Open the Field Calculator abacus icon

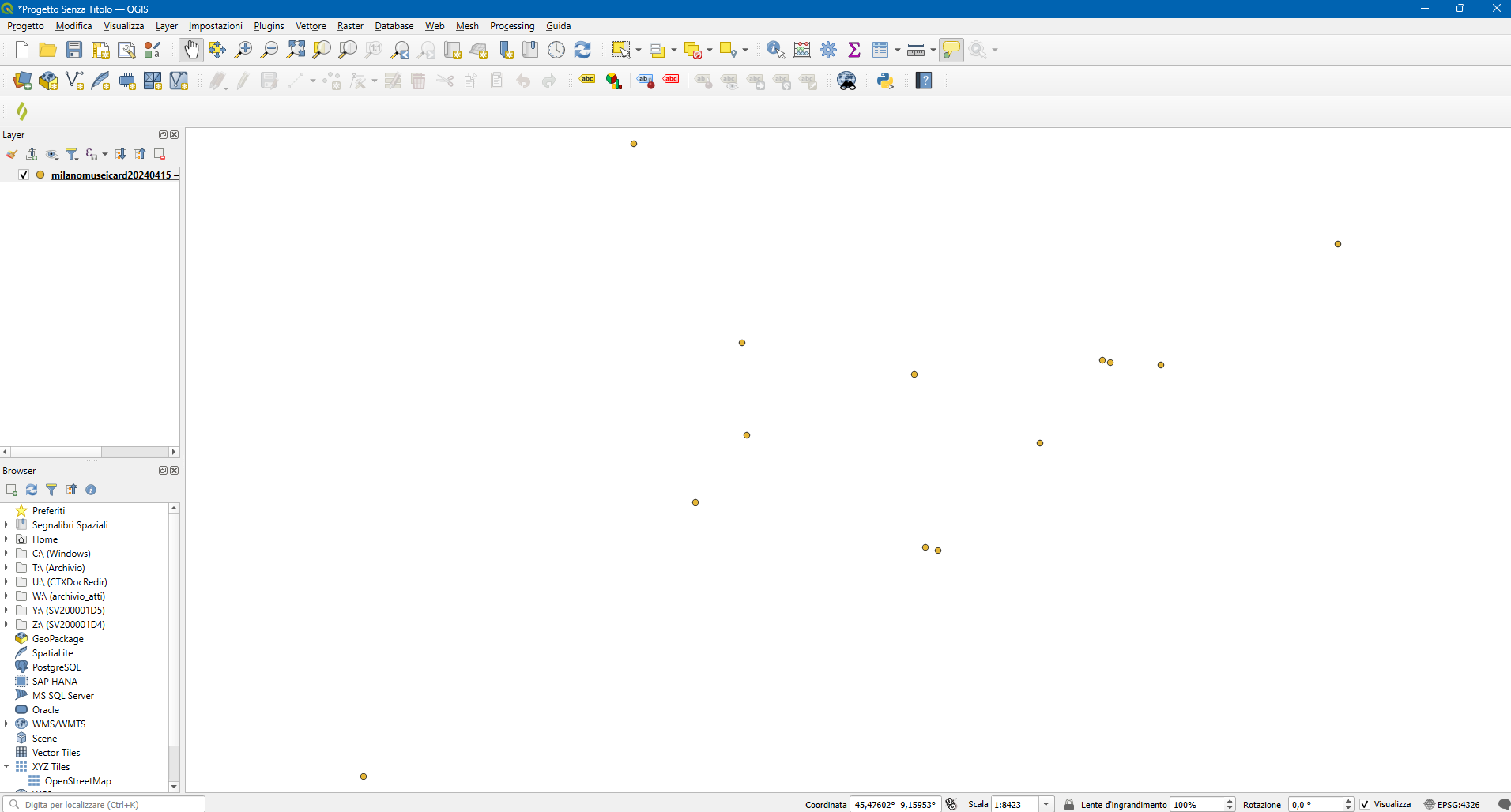tap(802, 50)
